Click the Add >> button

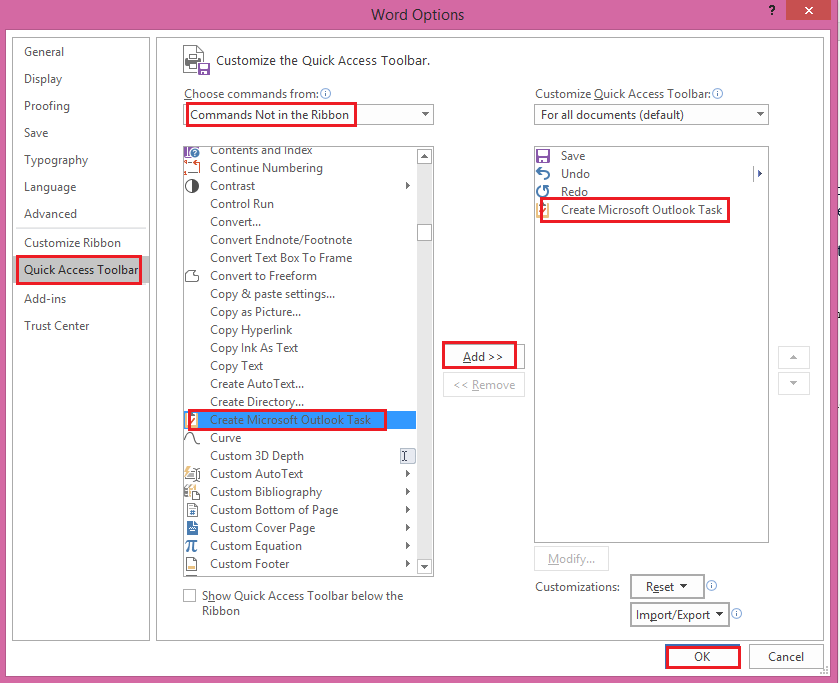point(483,357)
